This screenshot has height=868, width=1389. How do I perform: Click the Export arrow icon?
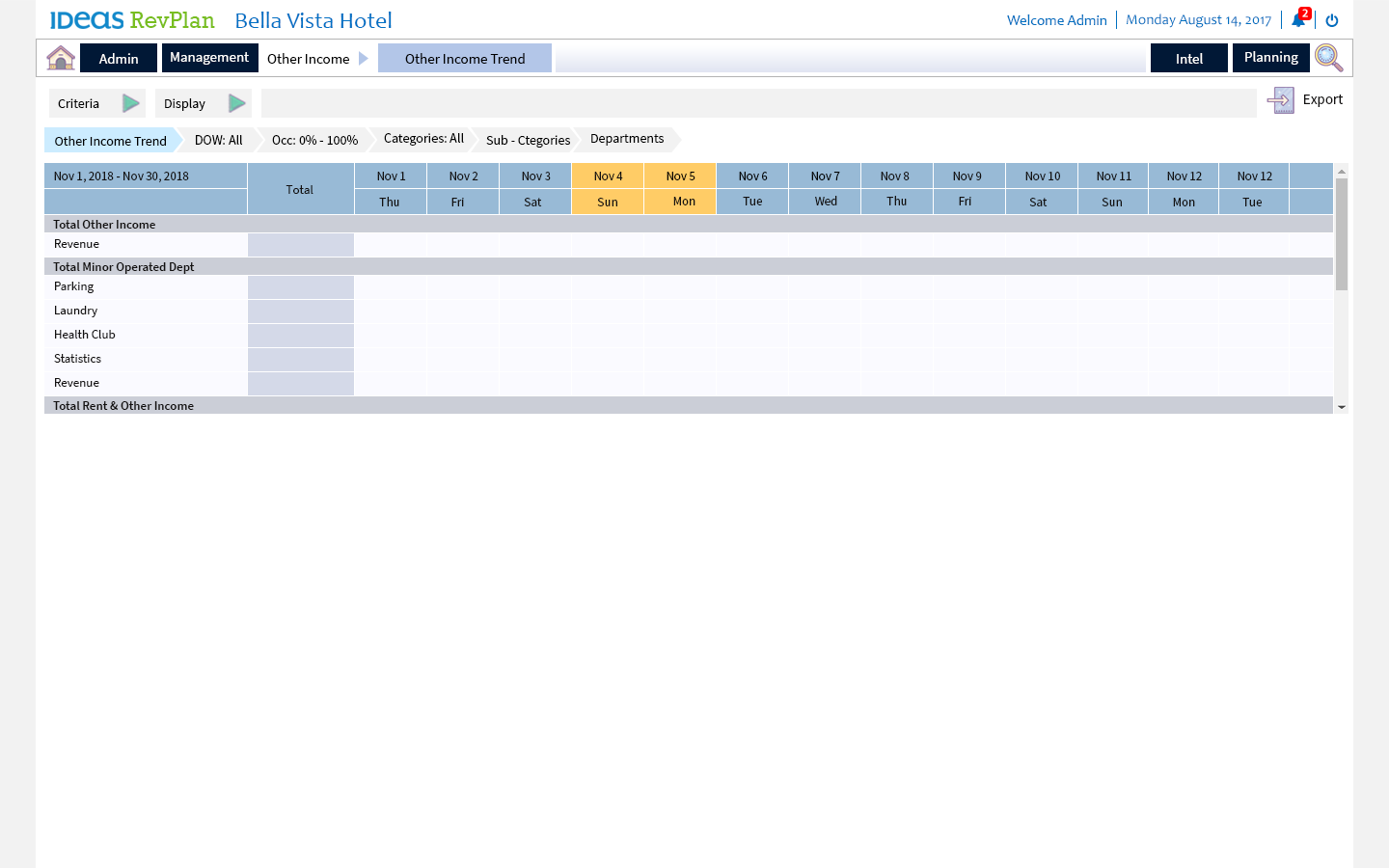point(1280,100)
